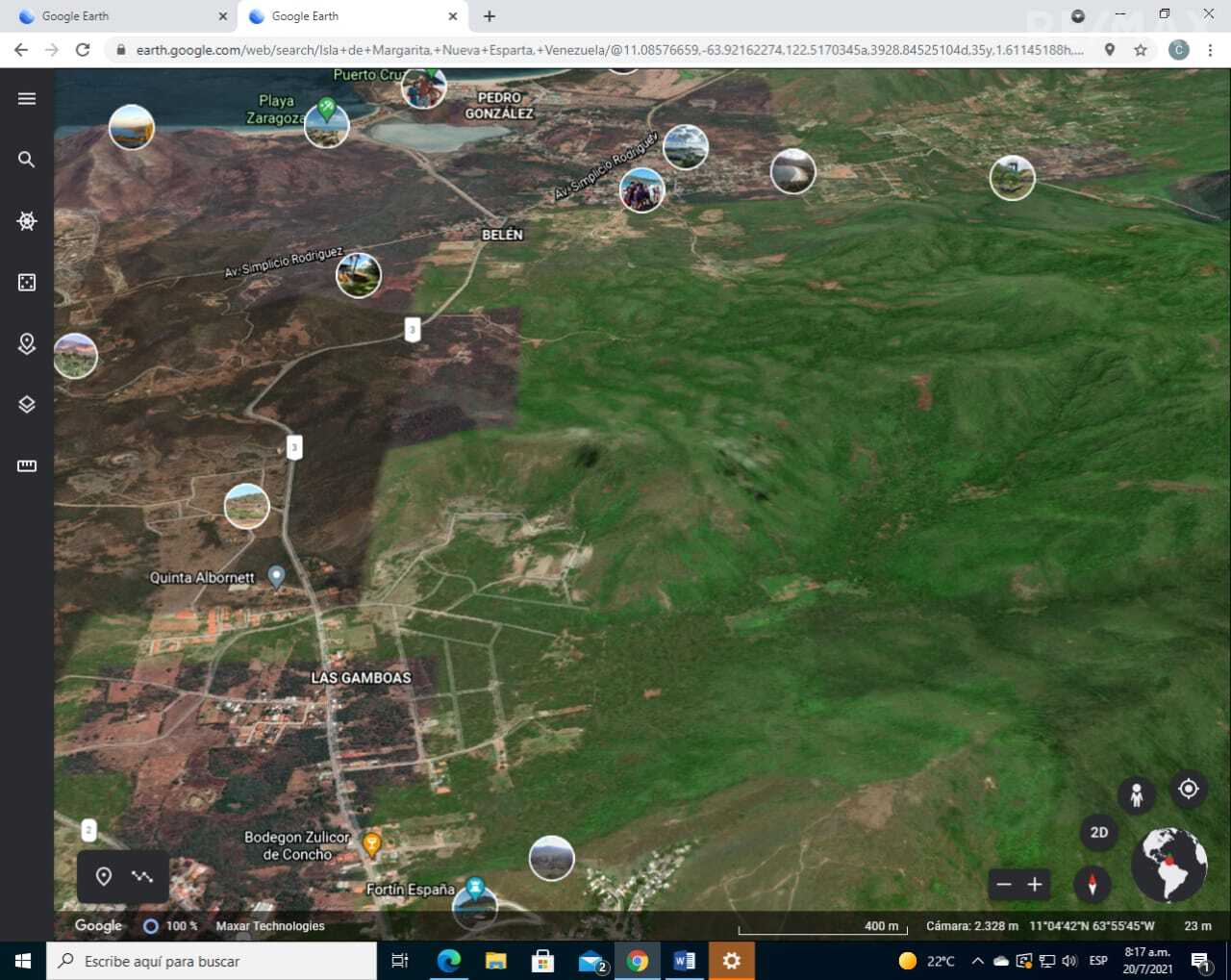Click the compass to reset north

point(1092,884)
